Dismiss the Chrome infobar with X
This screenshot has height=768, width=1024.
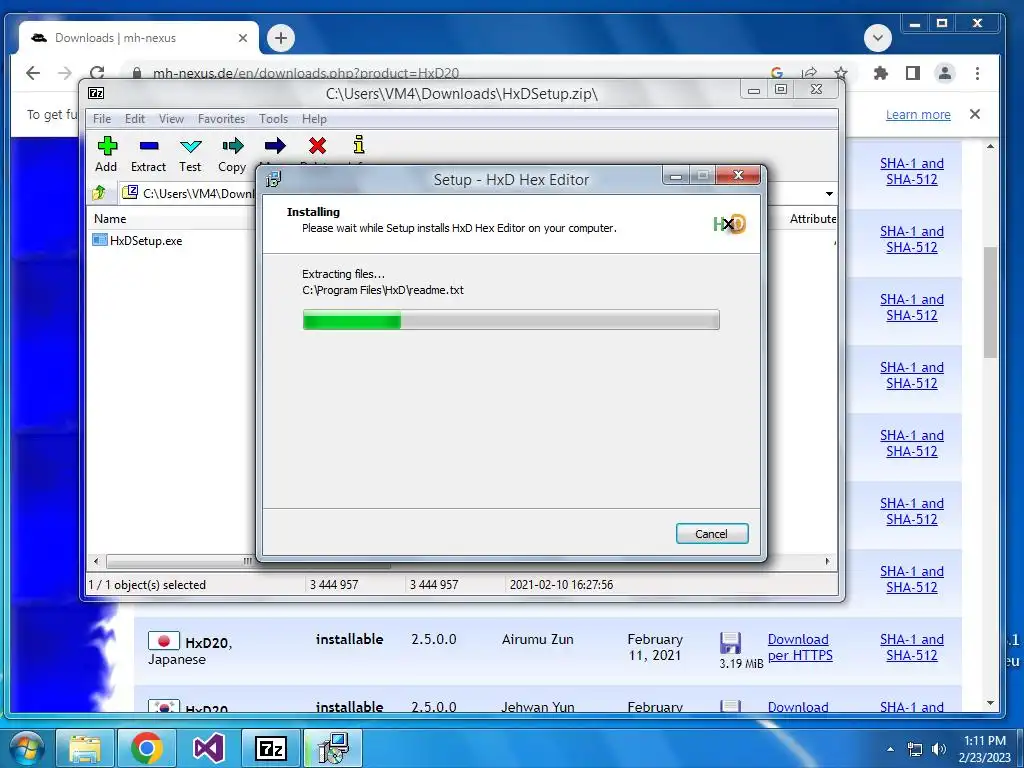(x=975, y=114)
